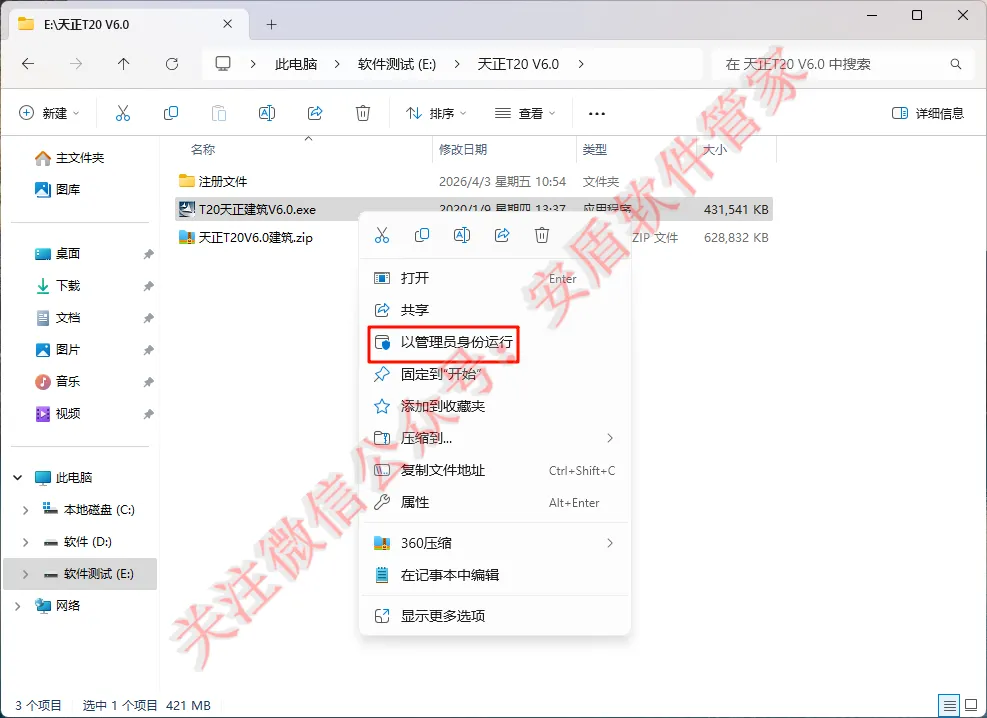This screenshot has height=718, width=987.
Task: Go up one folder level
Action: pos(123,64)
